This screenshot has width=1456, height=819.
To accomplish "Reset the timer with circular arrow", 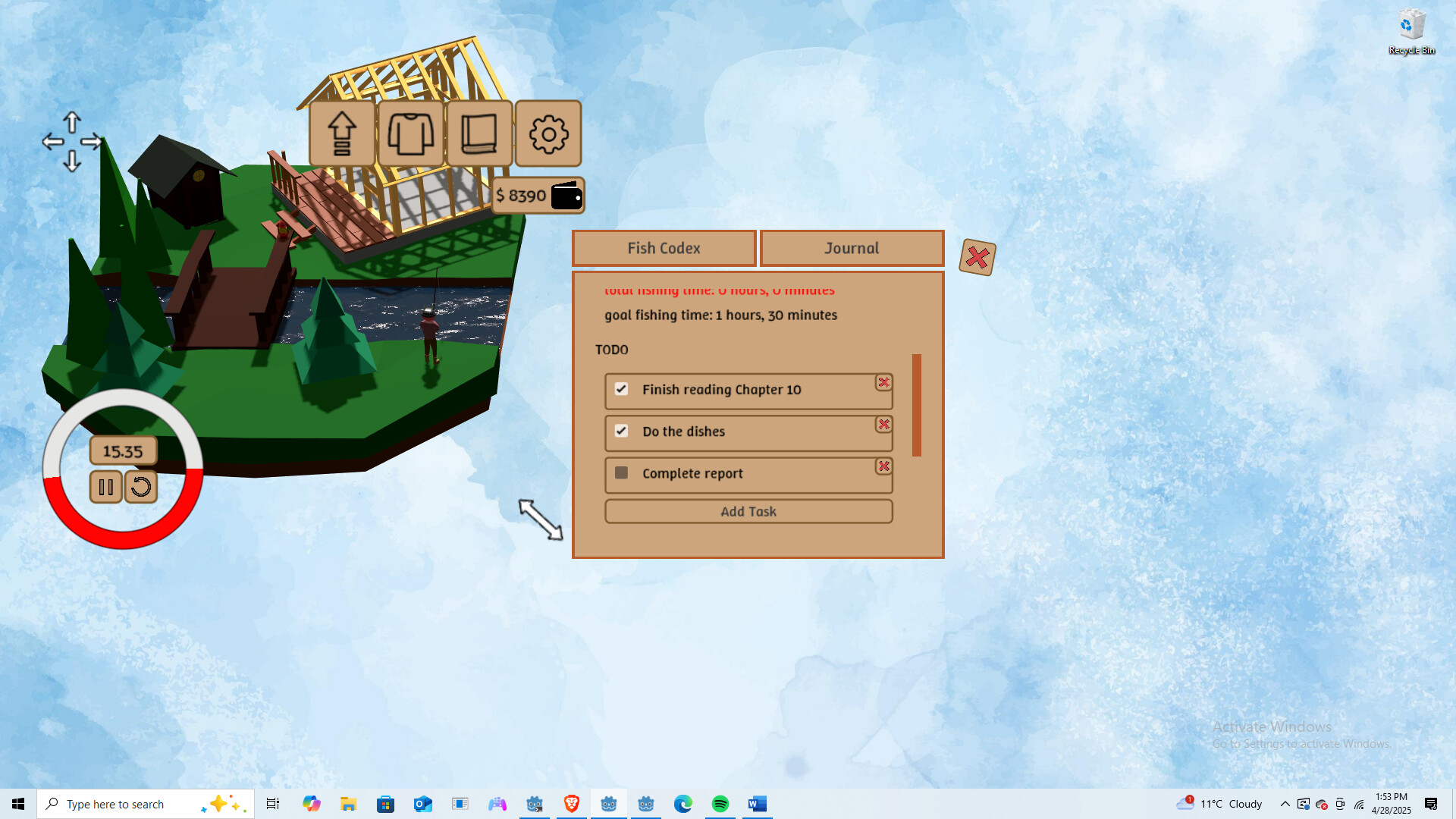I will (141, 487).
